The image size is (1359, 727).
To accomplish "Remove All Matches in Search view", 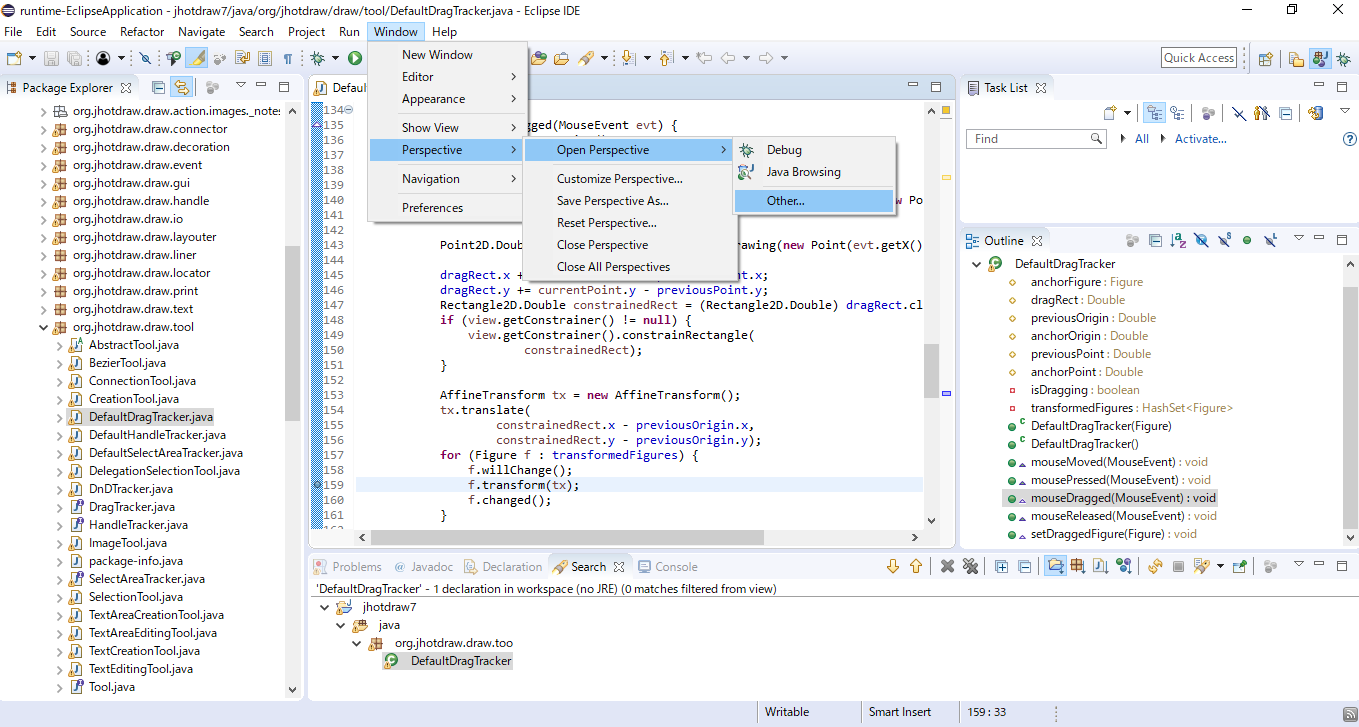I will pos(969,566).
